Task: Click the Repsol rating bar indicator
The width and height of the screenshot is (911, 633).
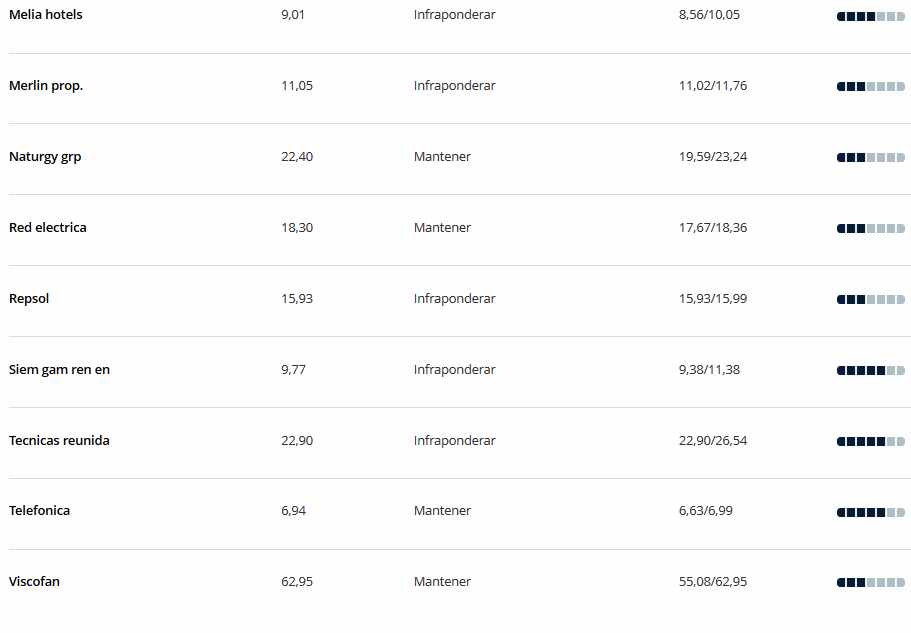Action: pos(870,300)
